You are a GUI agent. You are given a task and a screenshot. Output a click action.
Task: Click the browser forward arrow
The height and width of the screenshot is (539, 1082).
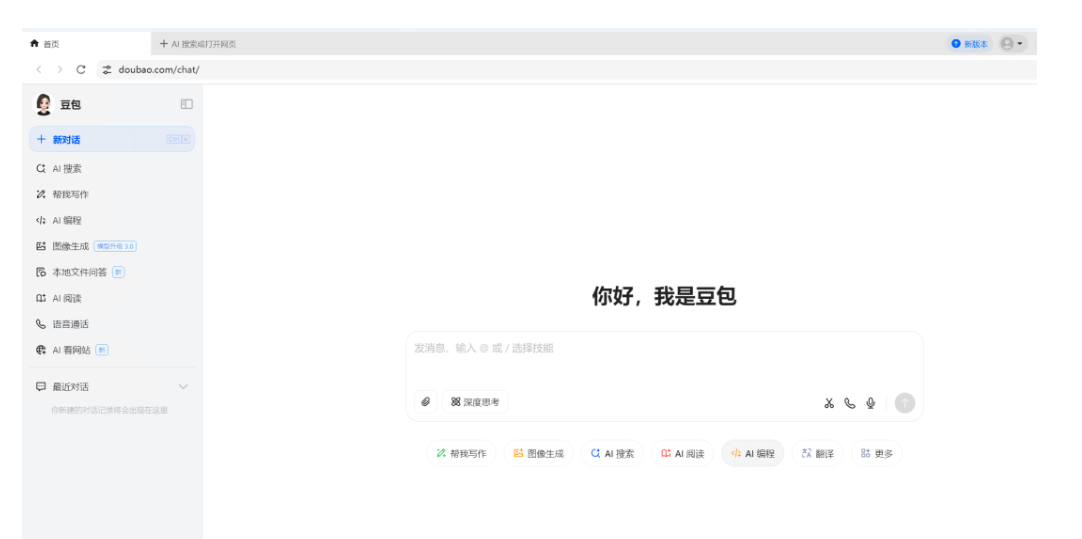coord(60,70)
